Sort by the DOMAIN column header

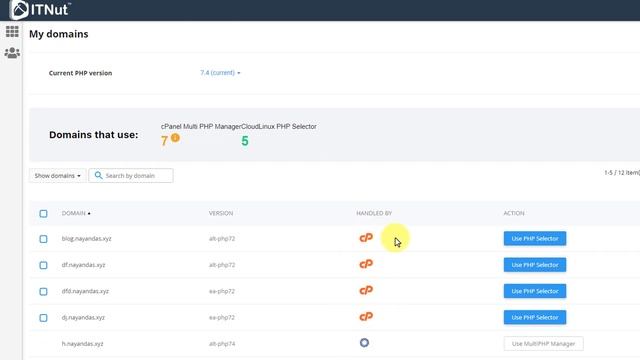76,213
